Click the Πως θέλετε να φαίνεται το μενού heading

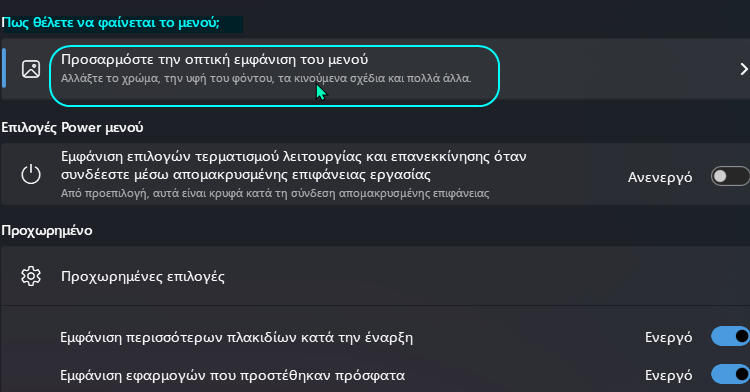click(110, 23)
